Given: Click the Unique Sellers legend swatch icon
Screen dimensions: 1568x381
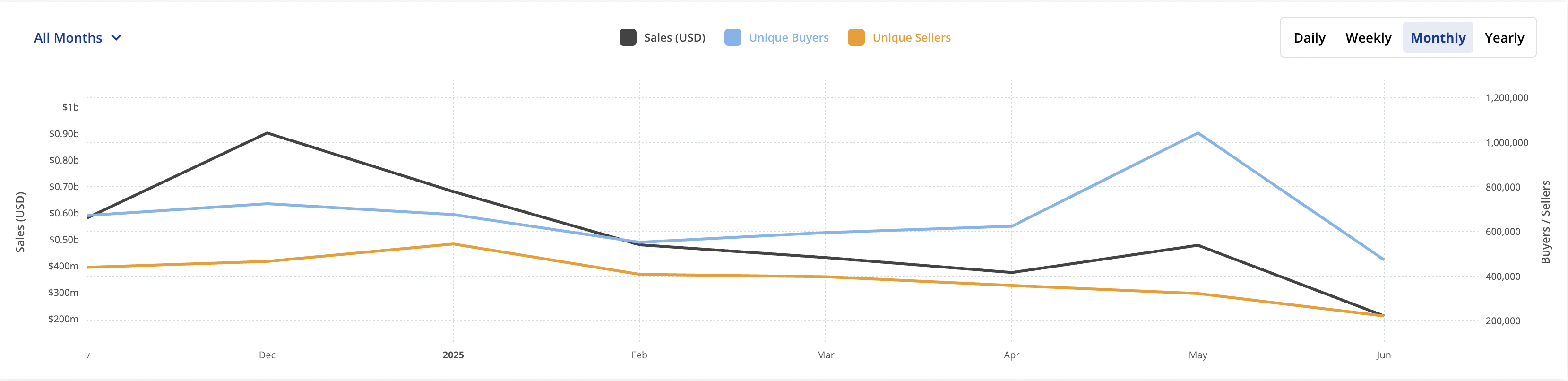Looking at the screenshot, I should click(856, 37).
